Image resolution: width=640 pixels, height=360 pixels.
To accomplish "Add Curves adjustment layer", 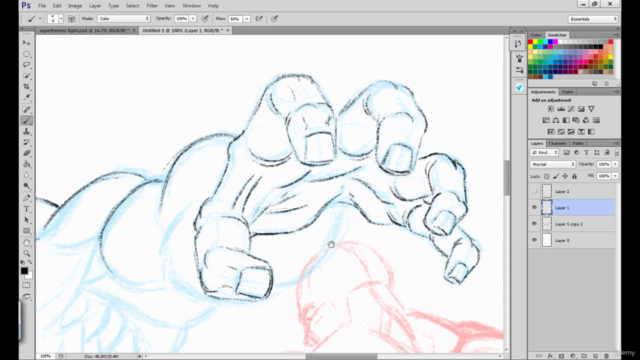I will 571,109.
